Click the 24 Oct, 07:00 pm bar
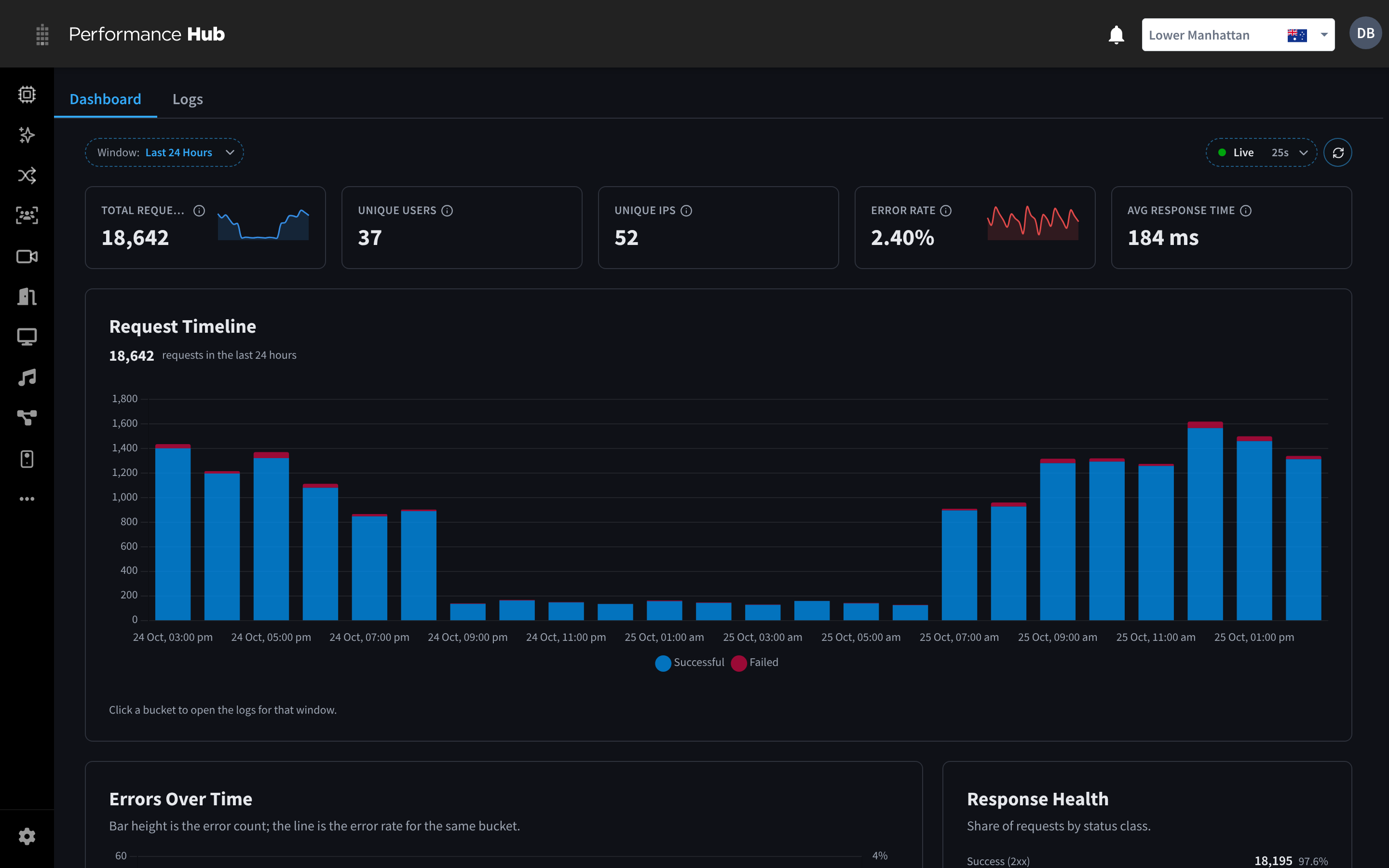The image size is (1389, 868). pos(369,567)
